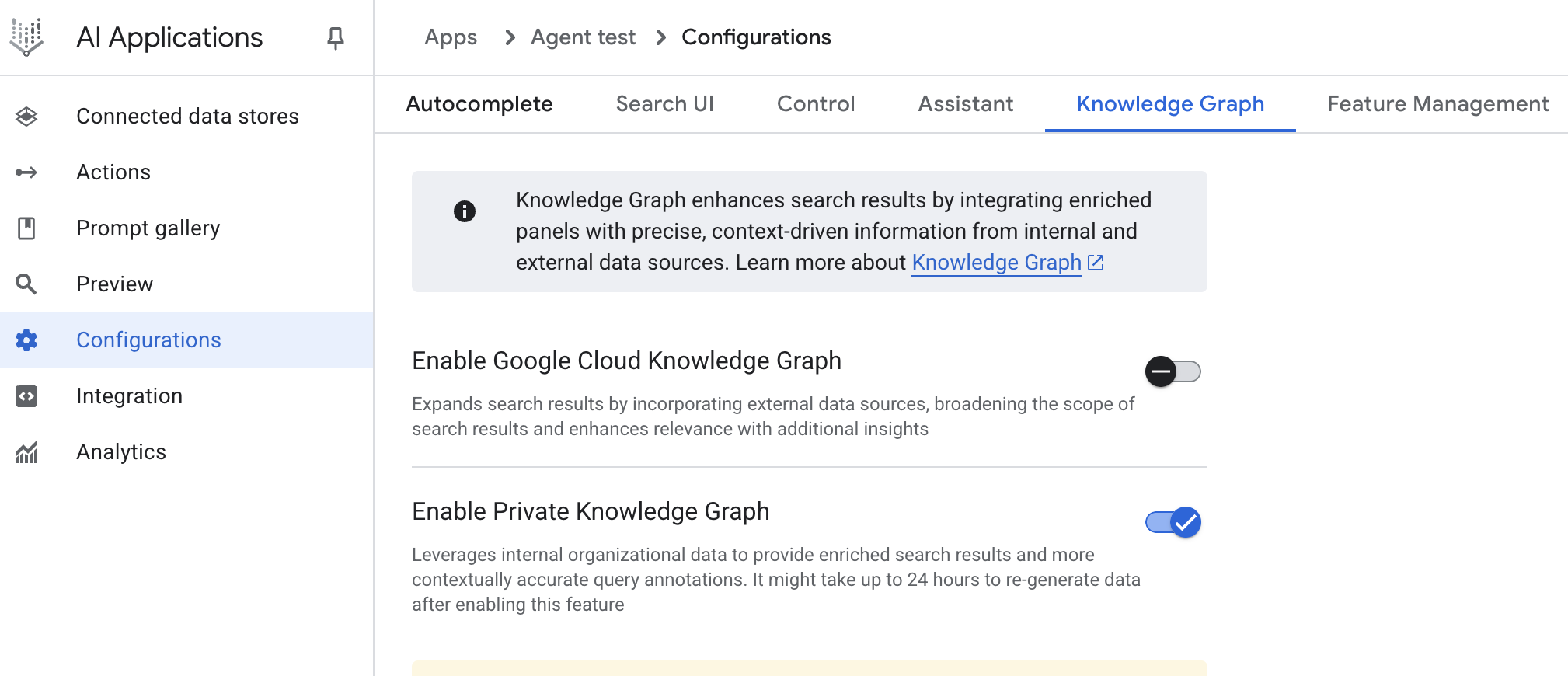1568x676 pixels.
Task: Click the AI Applications logo icon
Action: point(26,37)
